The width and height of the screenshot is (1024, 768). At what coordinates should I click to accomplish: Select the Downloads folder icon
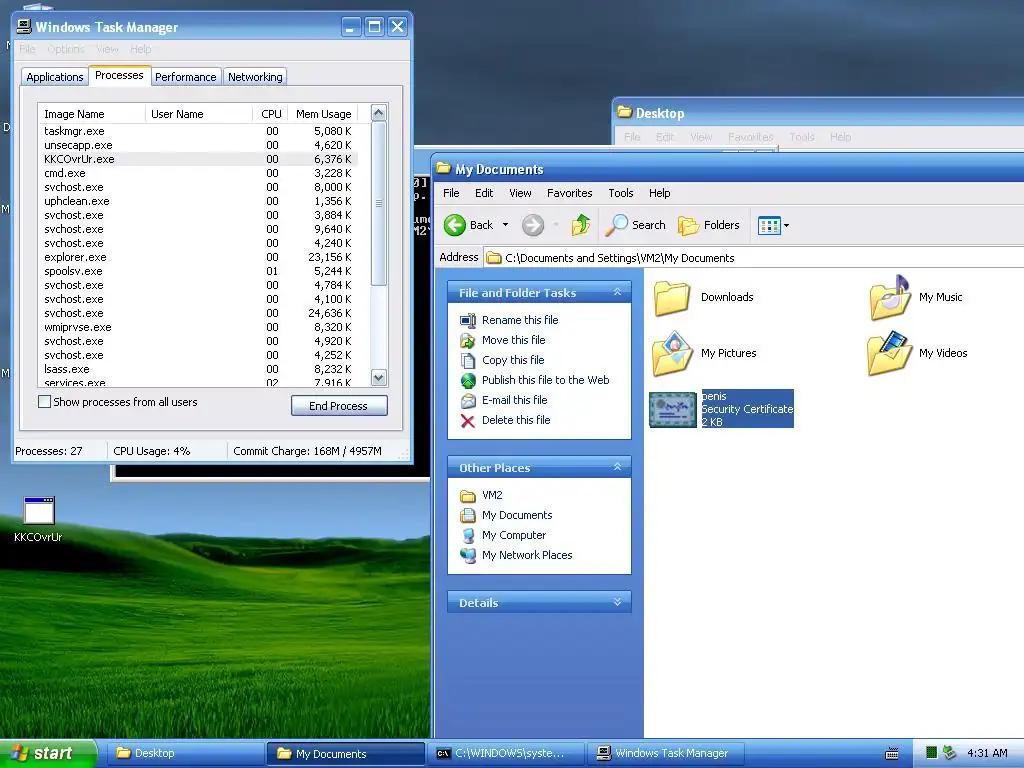pyautogui.click(x=672, y=298)
